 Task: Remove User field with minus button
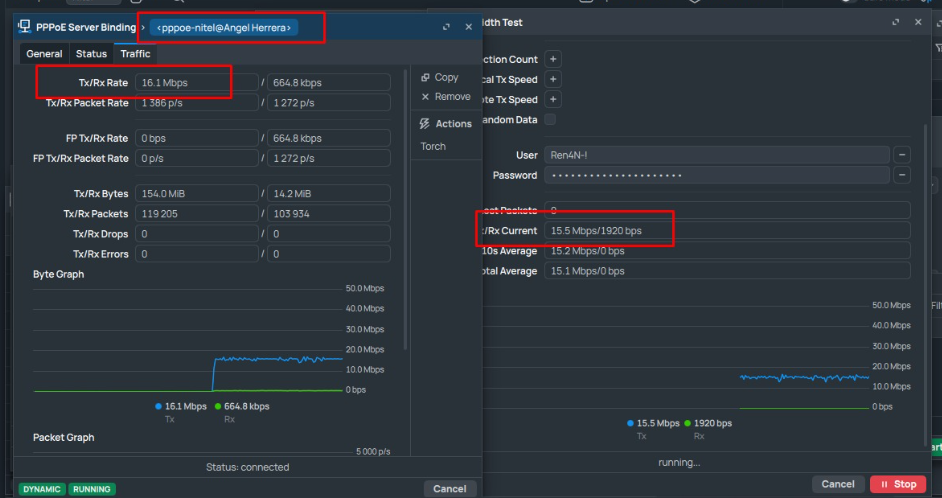pos(902,155)
